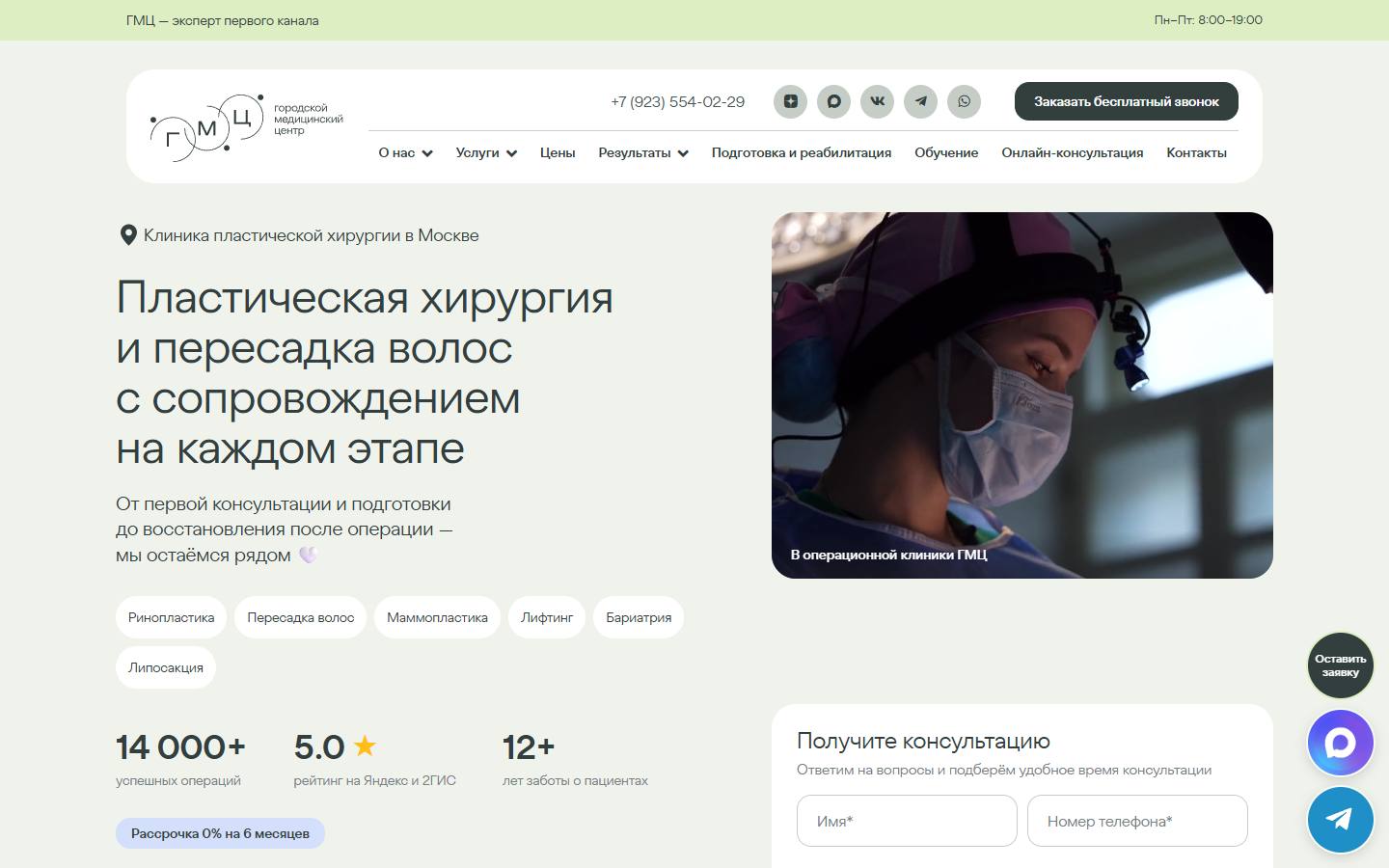The image size is (1389, 868).
Task: Select the Ринопластика tag
Action: click(x=172, y=617)
